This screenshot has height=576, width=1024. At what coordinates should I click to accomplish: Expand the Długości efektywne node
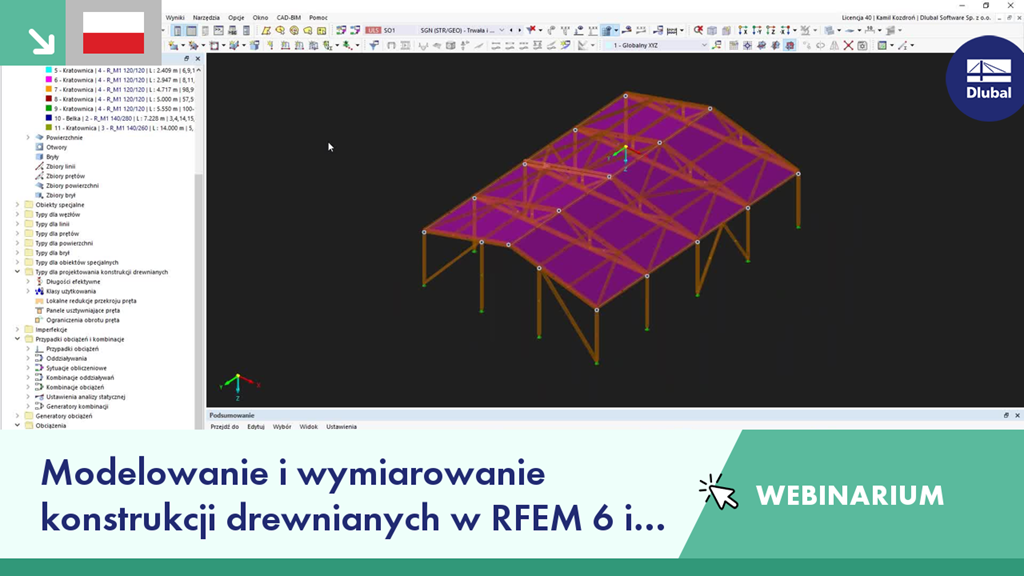pos(28,281)
